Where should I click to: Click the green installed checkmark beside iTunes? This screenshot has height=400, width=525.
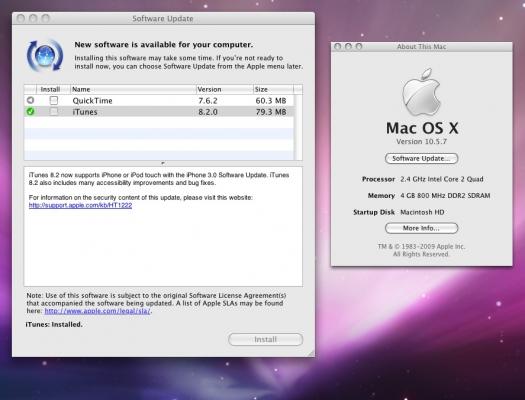click(30, 111)
